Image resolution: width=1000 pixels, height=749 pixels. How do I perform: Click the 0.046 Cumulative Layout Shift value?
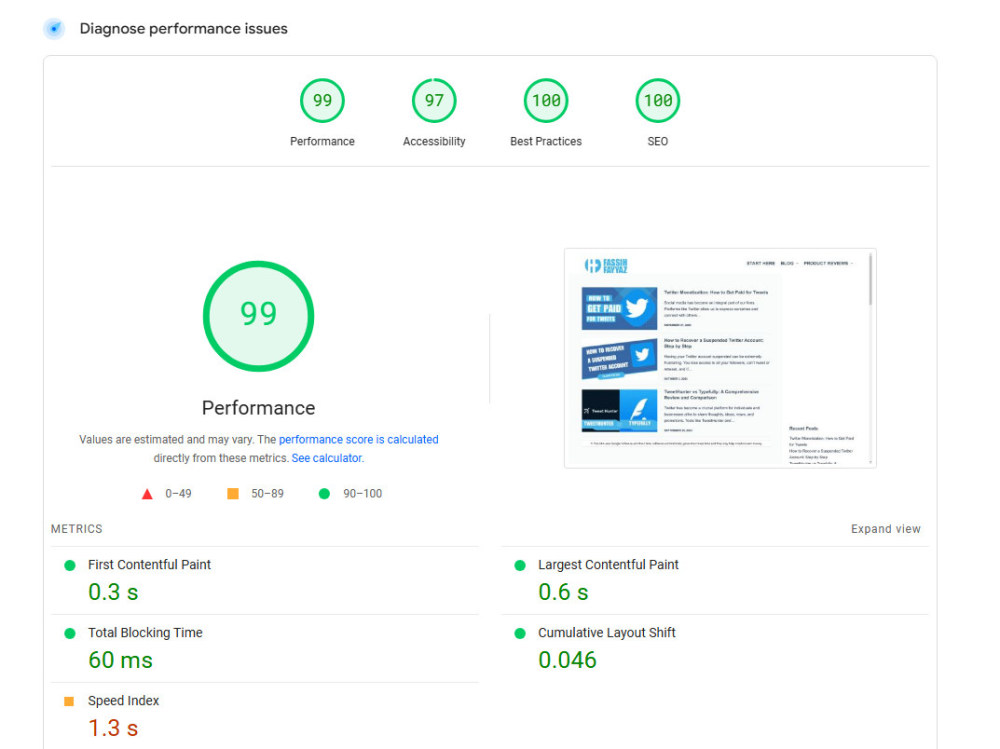click(x=567, y=660)
